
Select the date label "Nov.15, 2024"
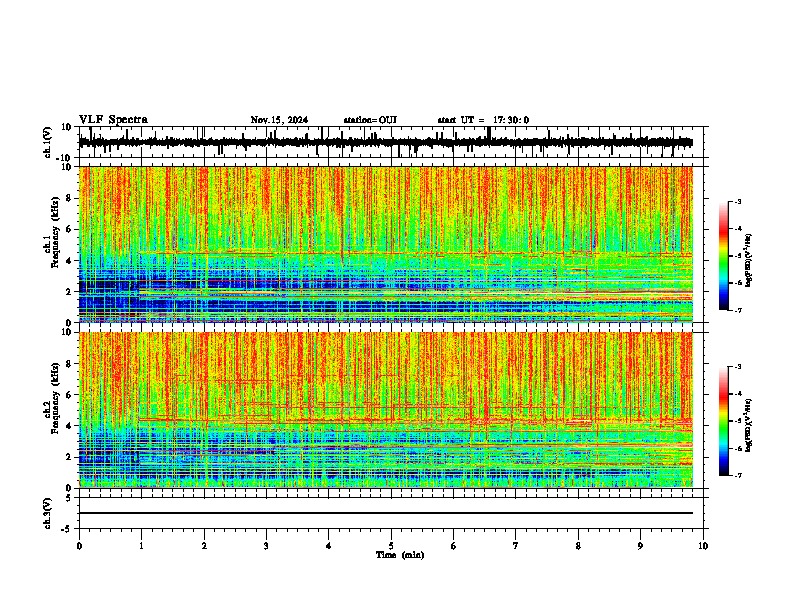pyautogui.click(x=279, y=120)
